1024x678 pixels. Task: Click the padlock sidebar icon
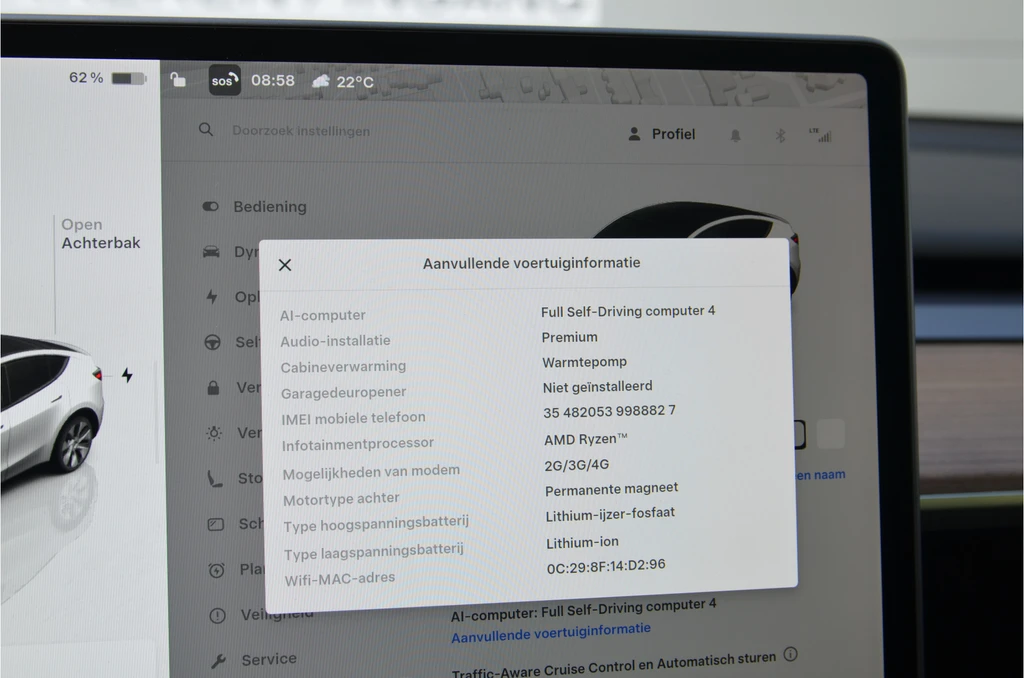(213, 387)
